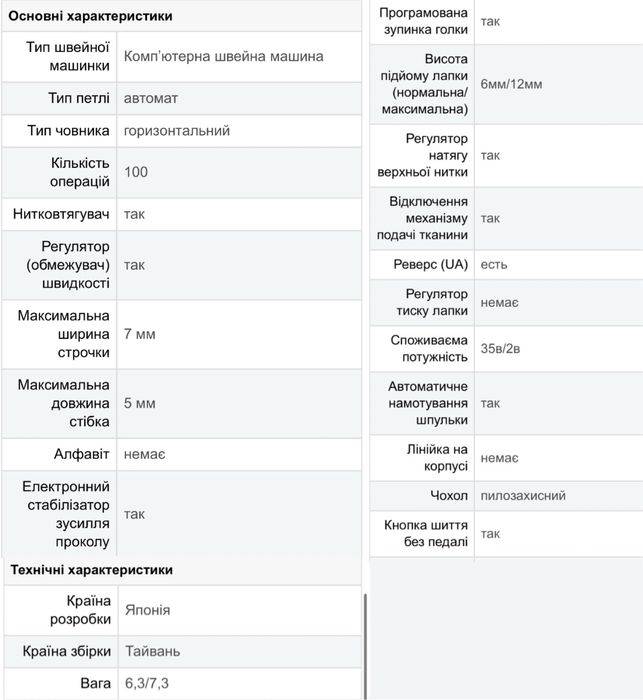This screenshot has height=700, width=643.
Task: Click the 'Вага' value 6,3/7,3
Action: (x=148, y=683)
